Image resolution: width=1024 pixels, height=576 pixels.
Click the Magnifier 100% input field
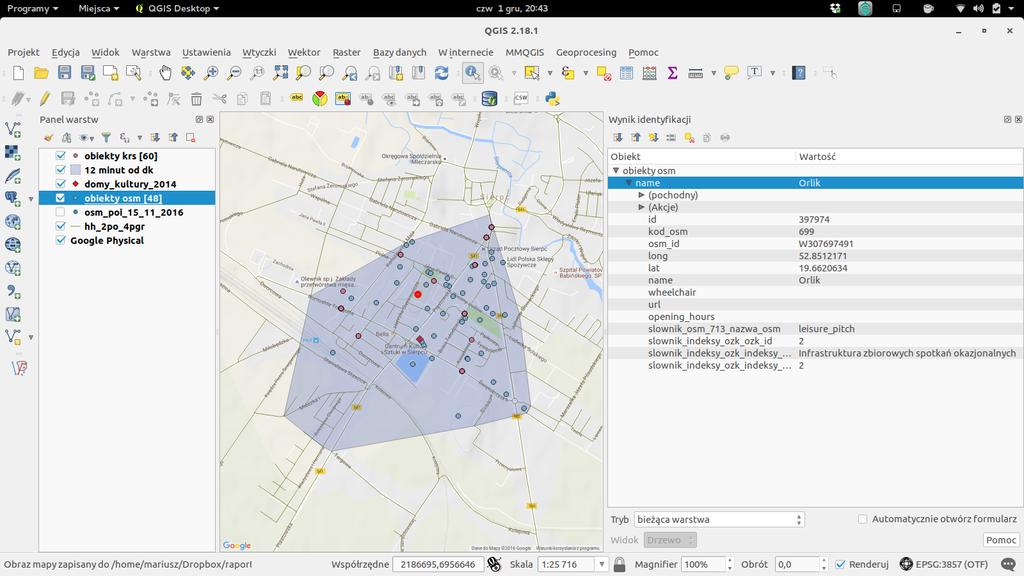[703, 564]
